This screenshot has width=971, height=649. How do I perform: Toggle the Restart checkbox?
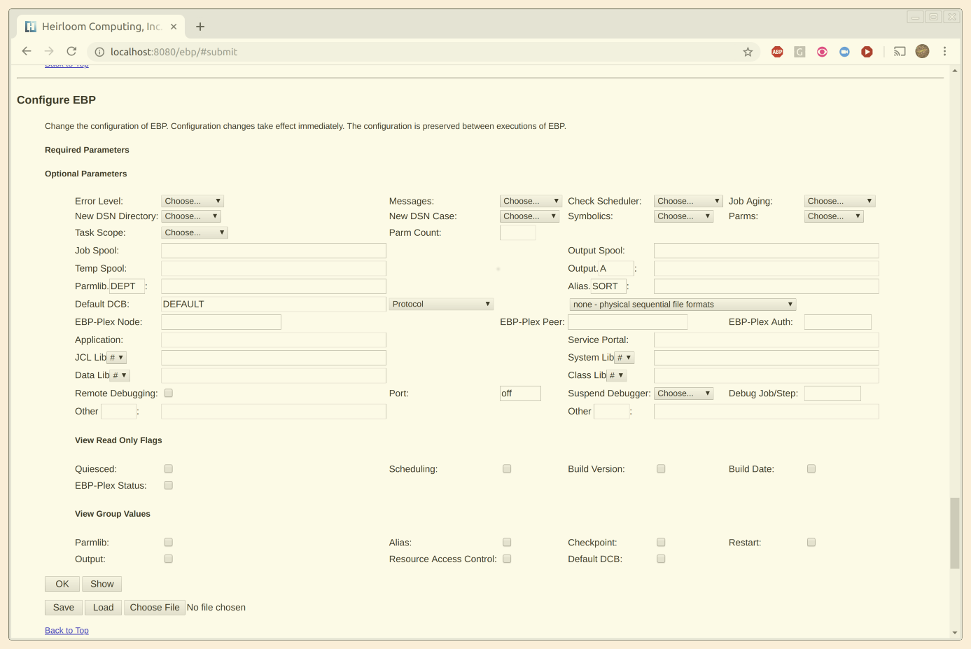point(811,542)
